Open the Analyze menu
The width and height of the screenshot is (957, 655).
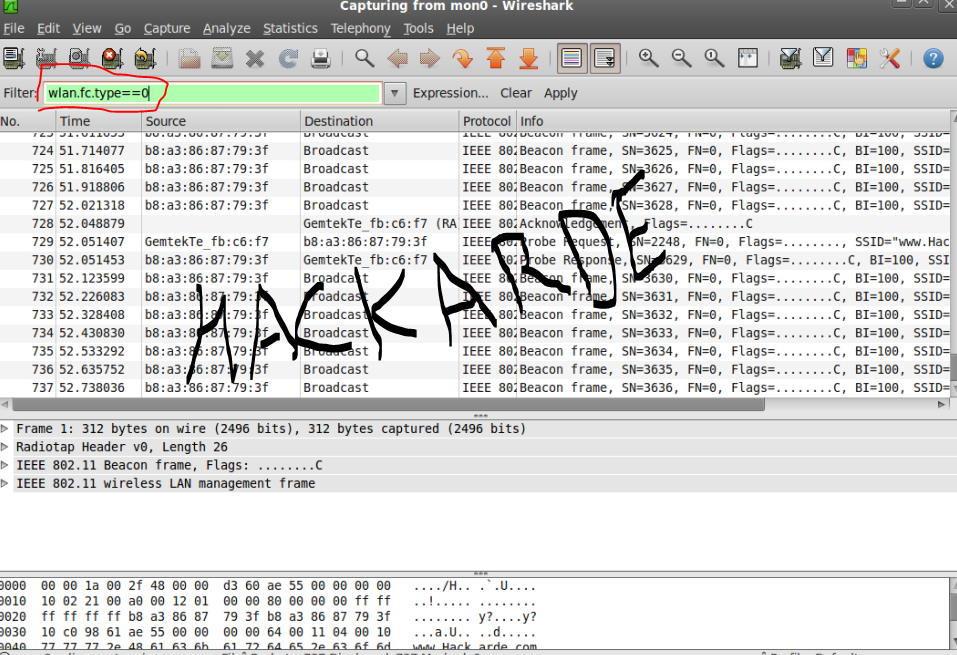point(226,28)
